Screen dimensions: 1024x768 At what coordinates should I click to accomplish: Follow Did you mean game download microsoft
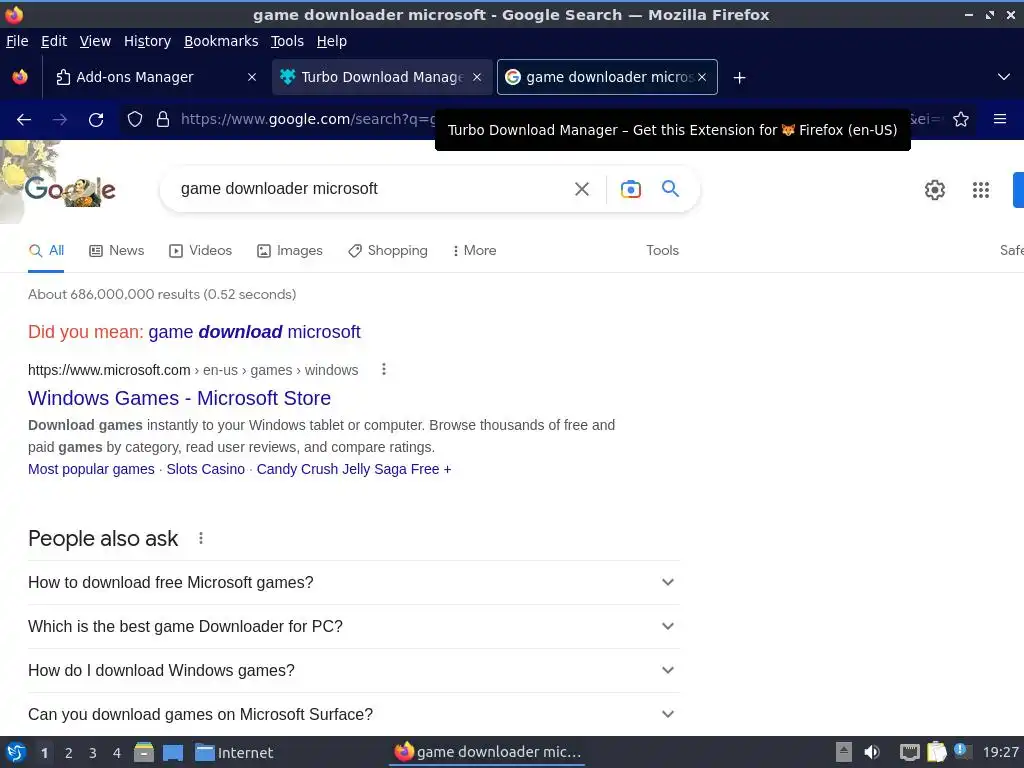(255, 332)
